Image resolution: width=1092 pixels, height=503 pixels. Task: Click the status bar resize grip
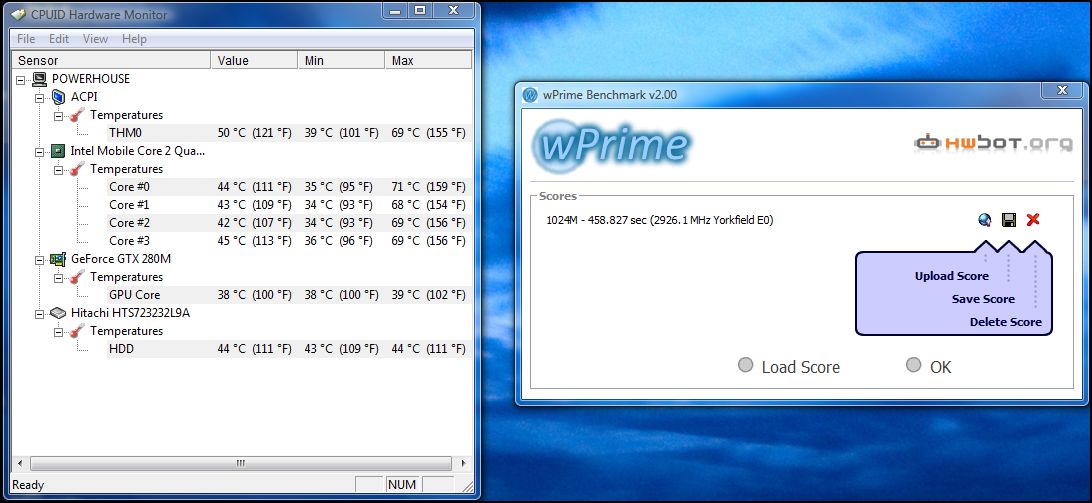(x=467, y=486)
